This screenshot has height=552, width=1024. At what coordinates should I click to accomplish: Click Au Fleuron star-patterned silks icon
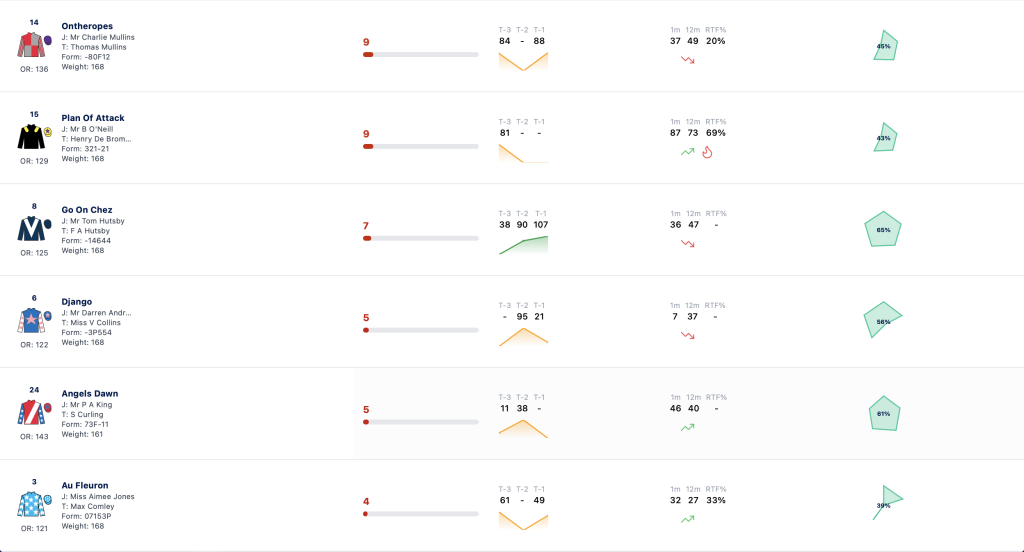click(34, 504)
